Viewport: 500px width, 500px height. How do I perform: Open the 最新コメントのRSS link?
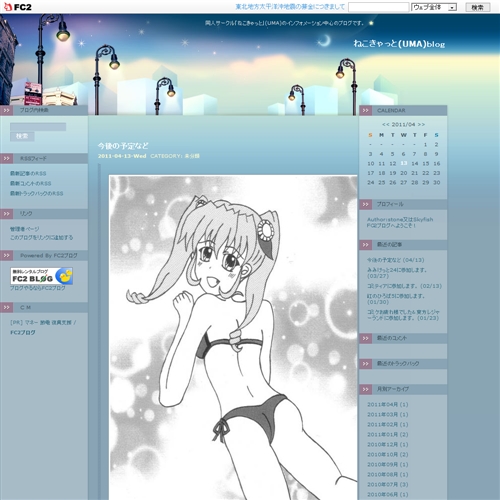point(31,183)
